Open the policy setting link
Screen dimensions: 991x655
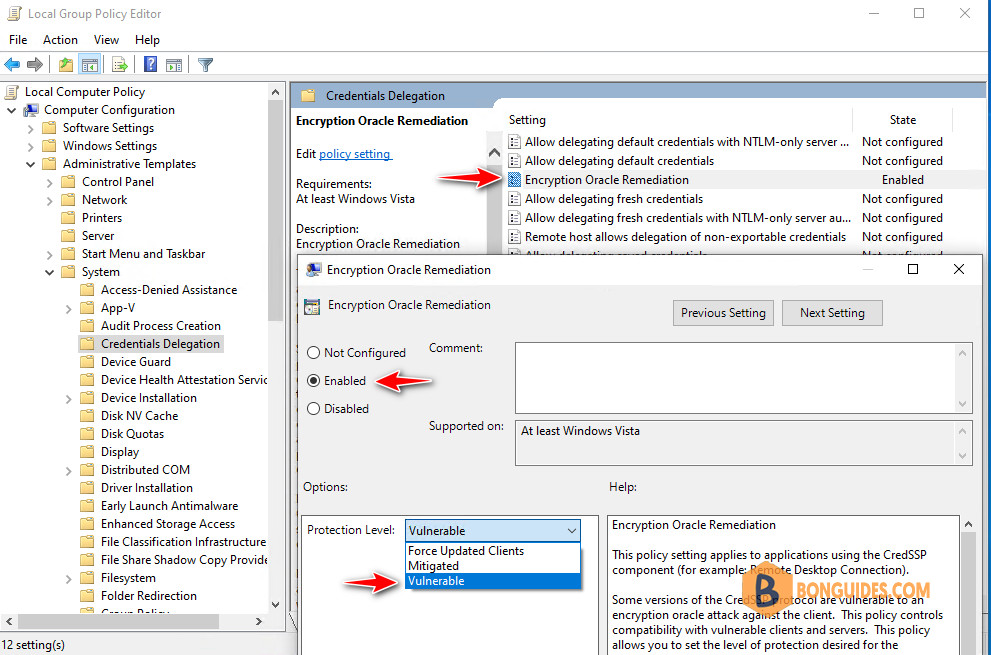[x=355, y=154]
